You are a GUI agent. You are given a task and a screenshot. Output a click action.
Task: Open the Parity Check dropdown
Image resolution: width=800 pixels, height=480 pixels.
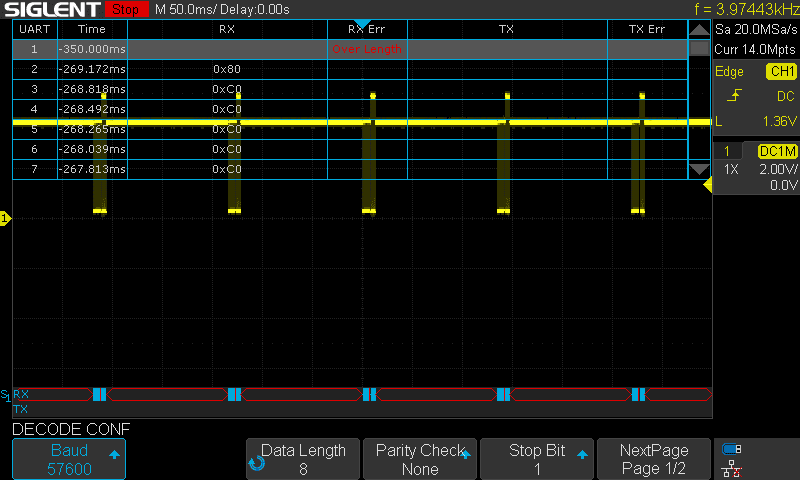tap(420, 459)
